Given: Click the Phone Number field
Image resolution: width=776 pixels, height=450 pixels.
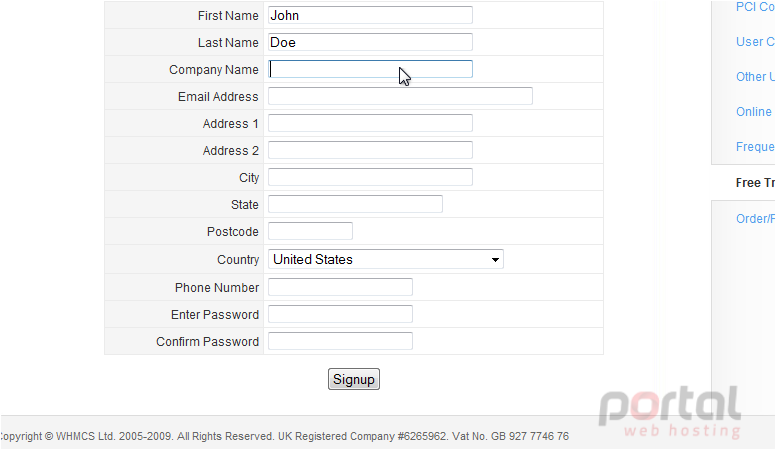Looking at the screenshot, I should pyautogui.click(x=340, y=287).
